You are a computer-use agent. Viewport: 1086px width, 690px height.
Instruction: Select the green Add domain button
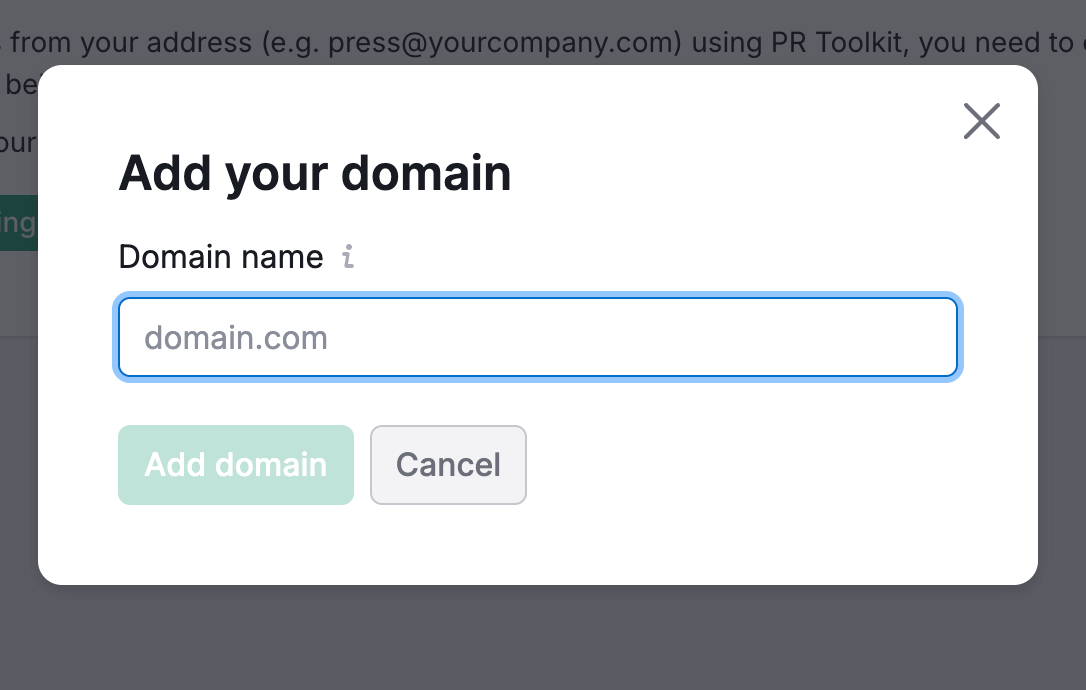pos(235,464)
